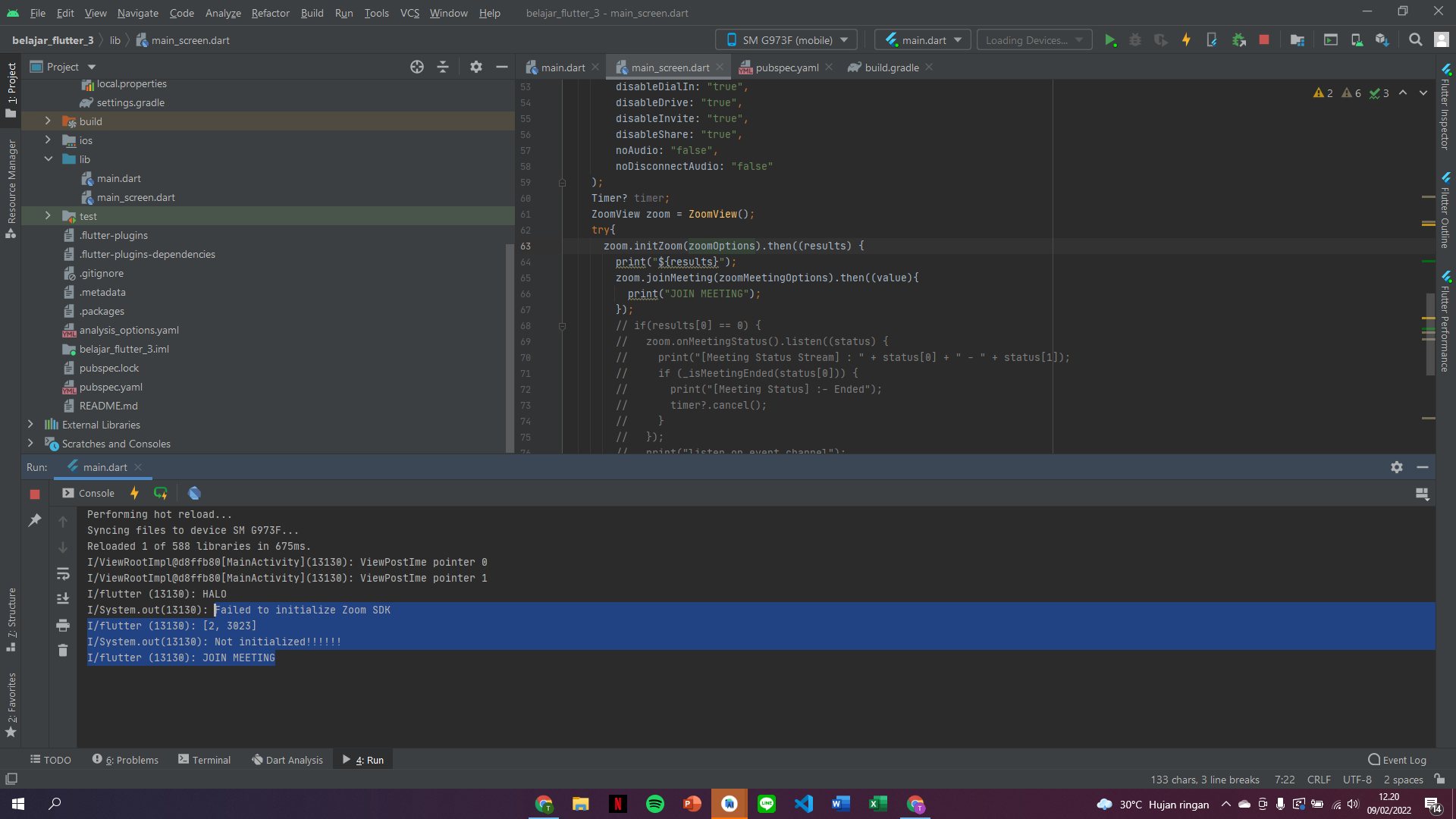Run main.dart with the green Run icon
1456x819 pixels.
pos(1111,39)
